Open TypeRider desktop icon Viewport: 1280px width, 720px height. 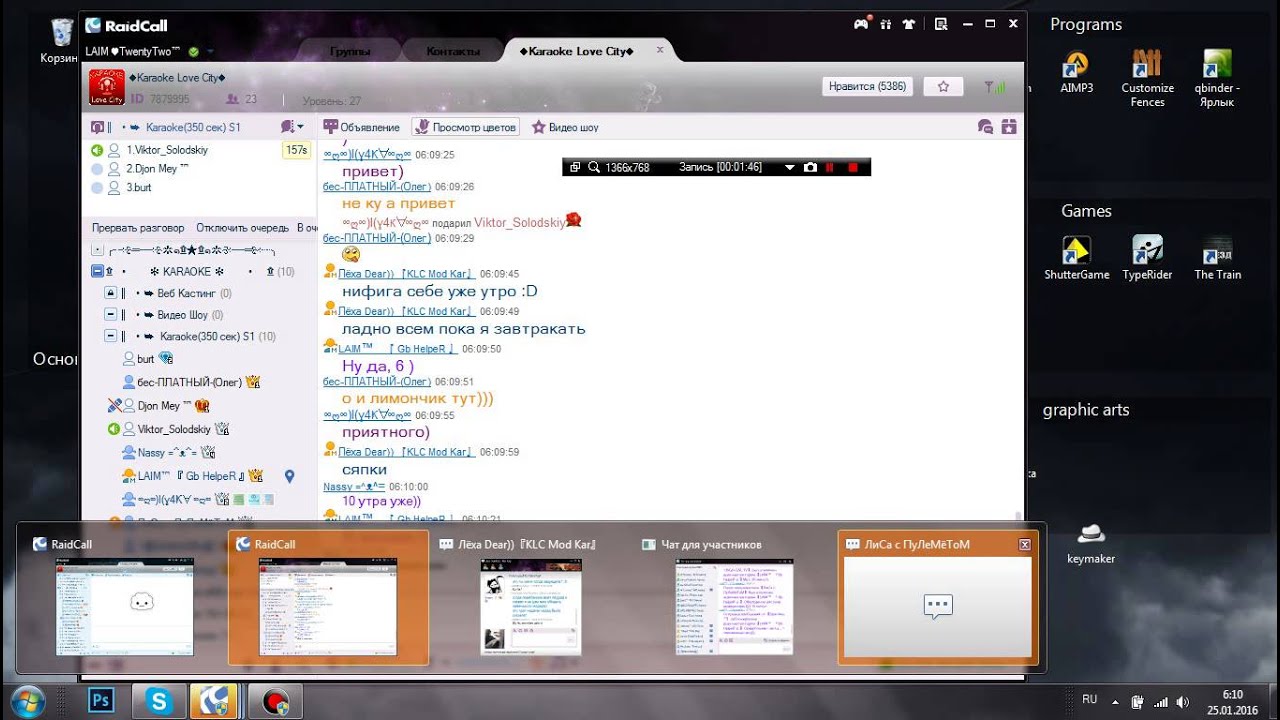(1147, 258)
